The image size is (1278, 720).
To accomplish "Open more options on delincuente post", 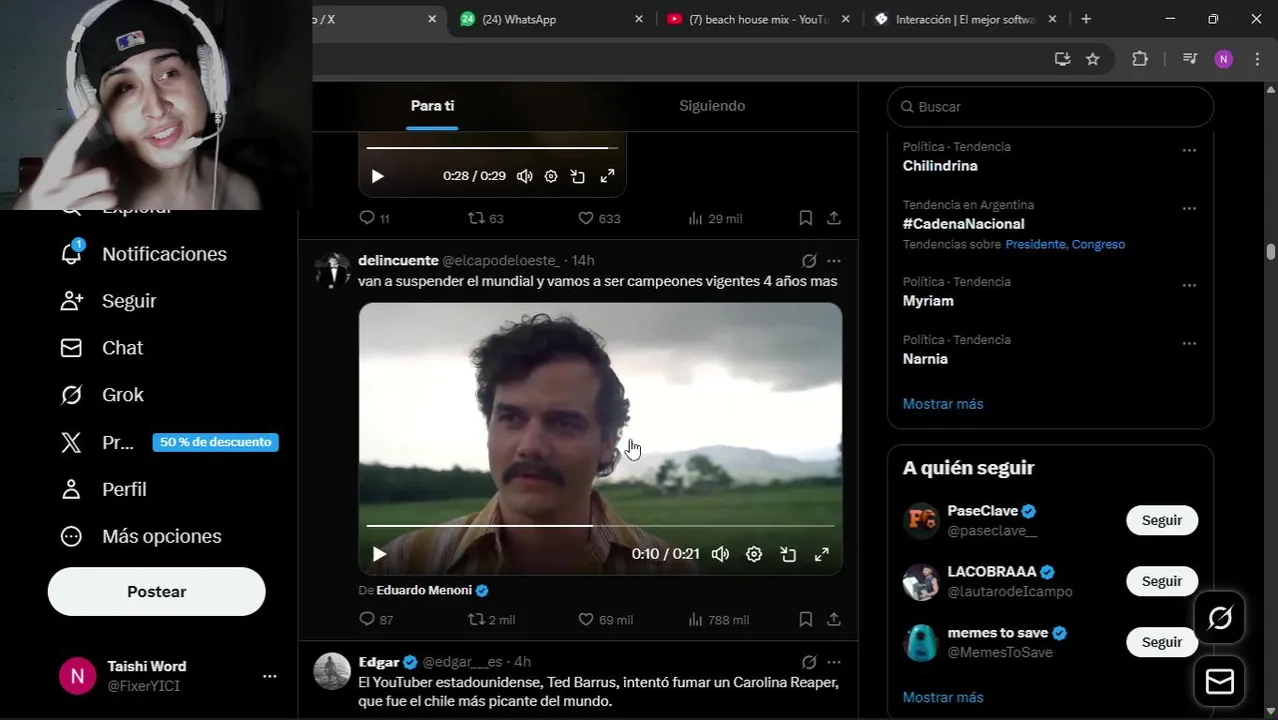I will 834,261.
